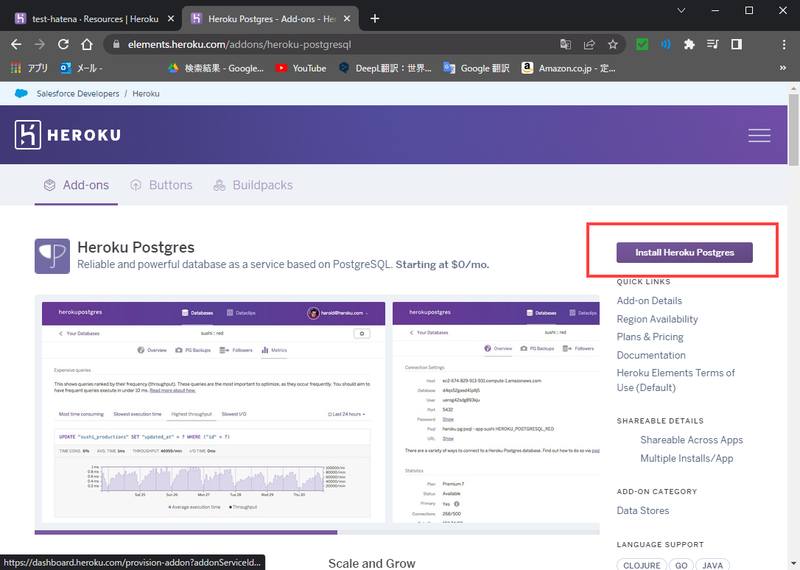The height and width of the screenshot is (570, 800).
Task: Open the 検索結果 Google Drive bookmark
Action: pos(216,68)
